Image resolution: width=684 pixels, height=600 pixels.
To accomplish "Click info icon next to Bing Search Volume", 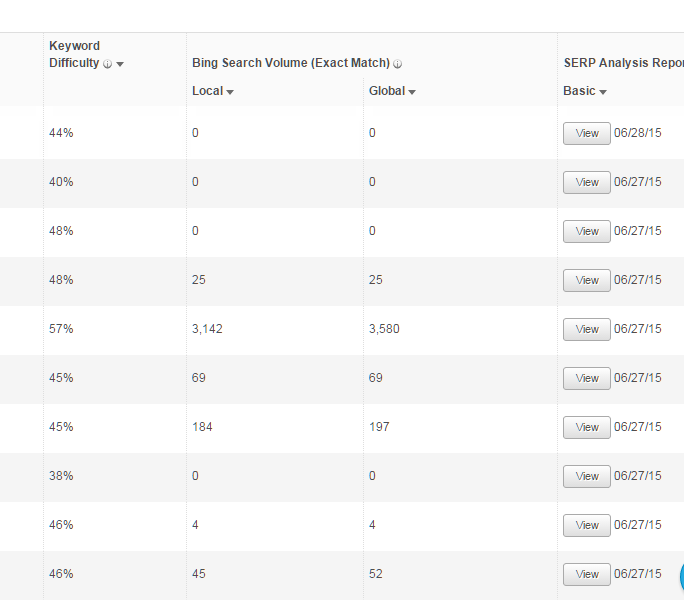I will click(397, 64).
